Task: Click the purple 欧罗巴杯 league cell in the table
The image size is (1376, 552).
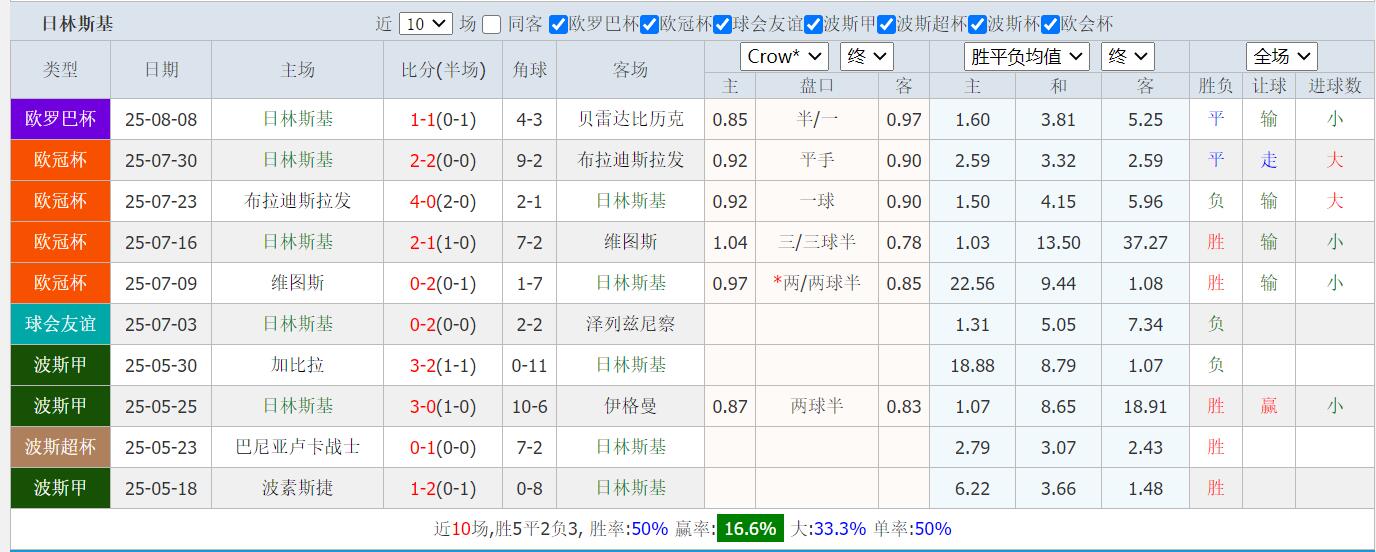Action: click(x=60, y=119)
